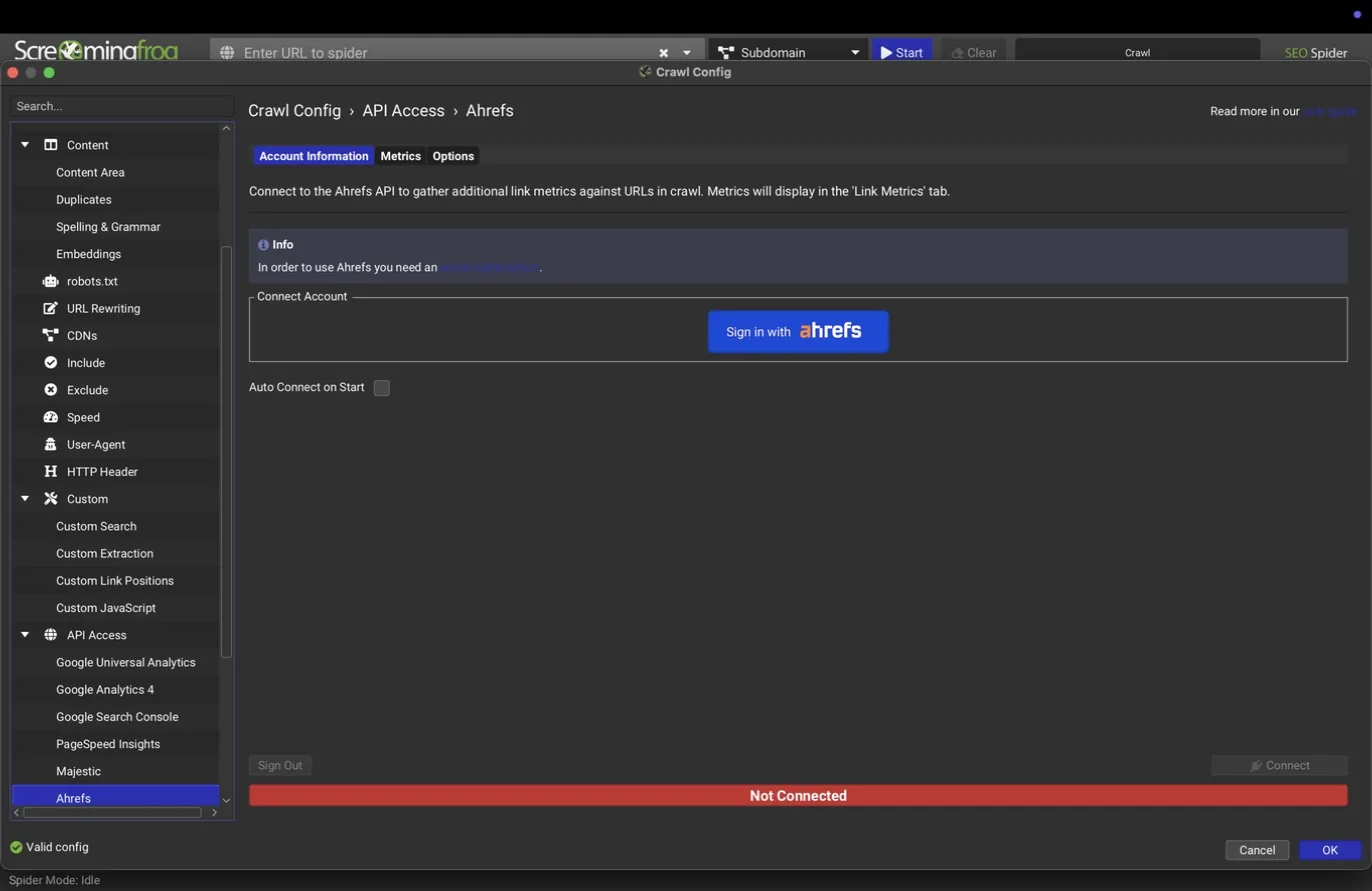This screenshot has width=1372, height=891.
Task: Click the sidebar scroll-right arrow
Action: (214, 813)
